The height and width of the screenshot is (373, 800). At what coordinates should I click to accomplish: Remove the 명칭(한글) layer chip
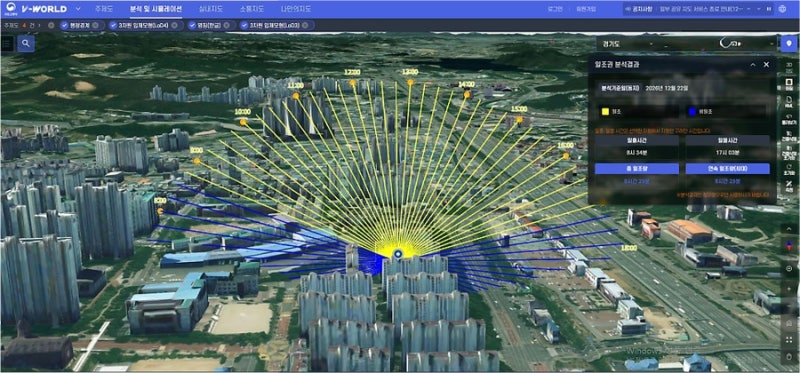point(228,25)
